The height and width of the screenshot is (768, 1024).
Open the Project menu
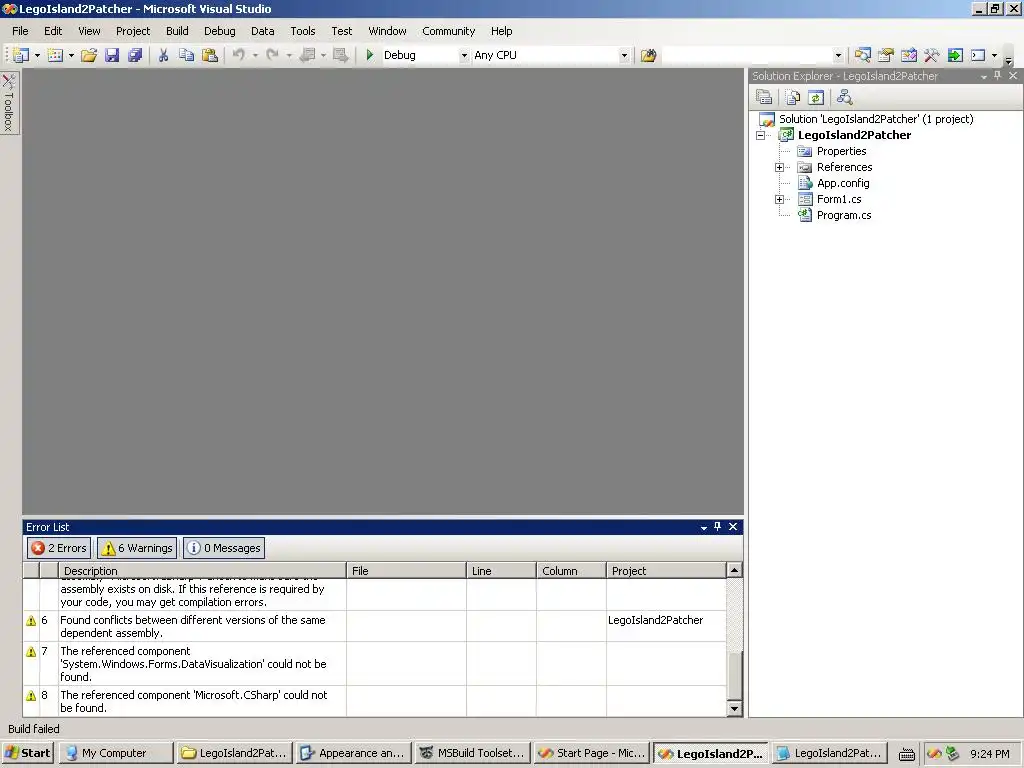coord(133,31)
